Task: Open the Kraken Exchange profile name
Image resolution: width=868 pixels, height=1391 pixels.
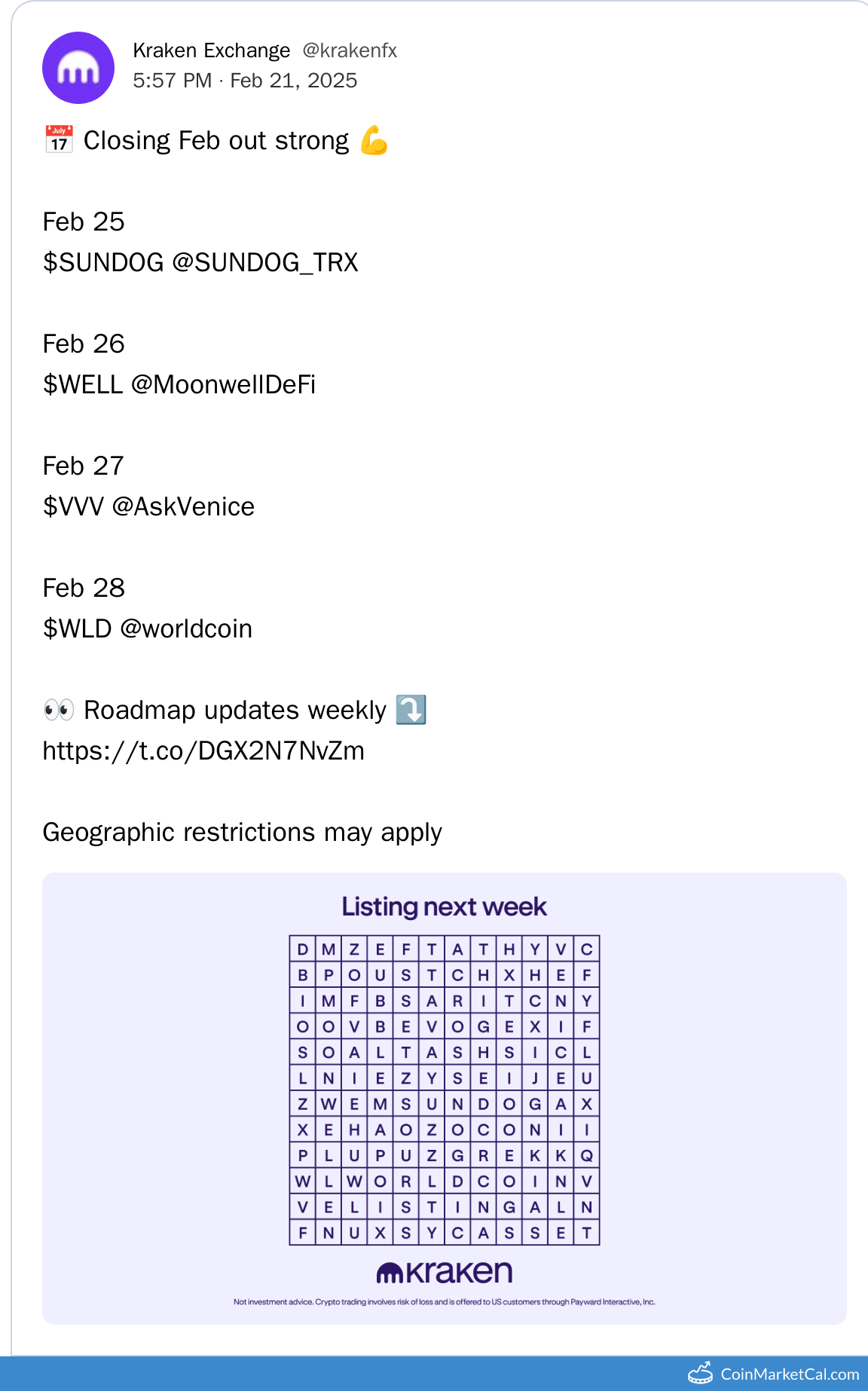Action: pyautogui.click(x=211, y=50)
